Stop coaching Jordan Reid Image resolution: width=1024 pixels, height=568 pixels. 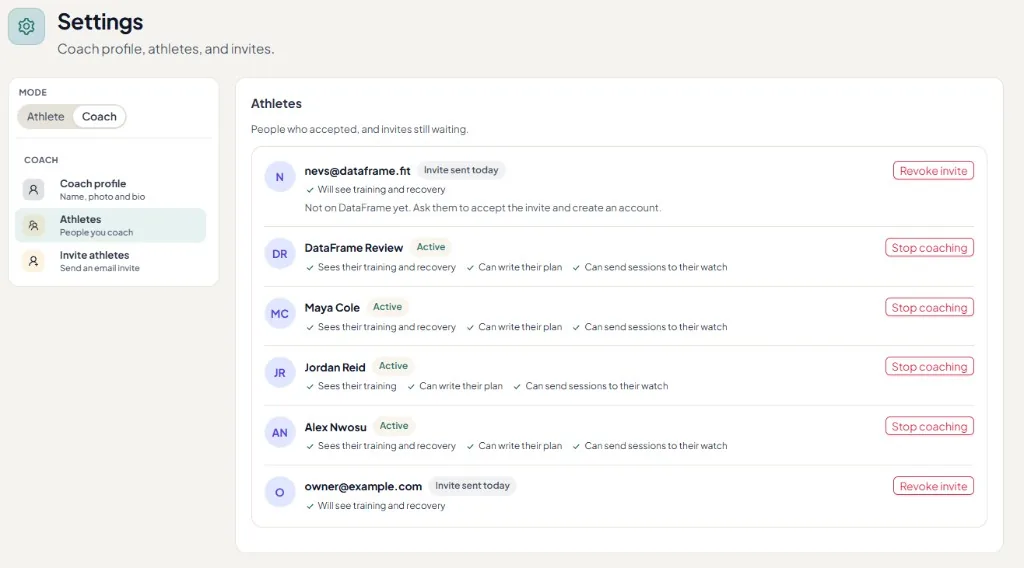coord(929,366)
